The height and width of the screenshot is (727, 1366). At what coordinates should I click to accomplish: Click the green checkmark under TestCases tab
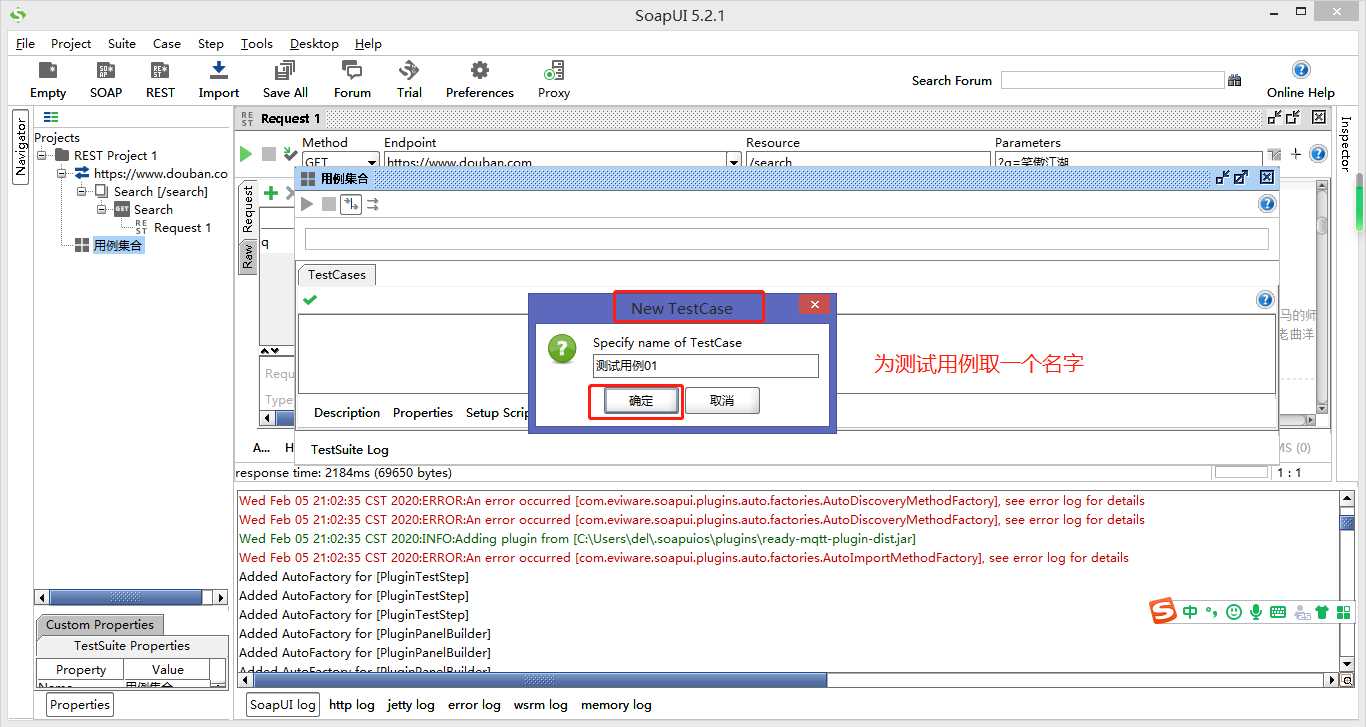pyautogui.click(x=310, y=299)
